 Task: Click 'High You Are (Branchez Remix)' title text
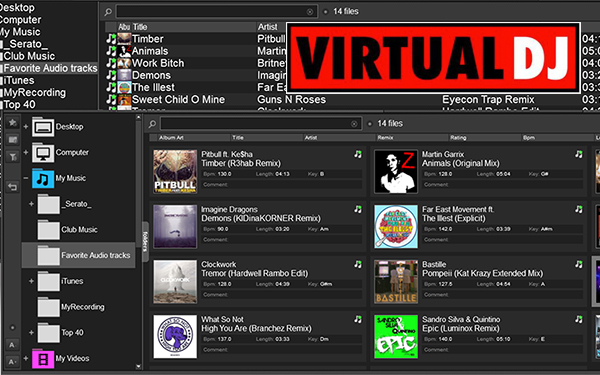[x=256, y=329]
